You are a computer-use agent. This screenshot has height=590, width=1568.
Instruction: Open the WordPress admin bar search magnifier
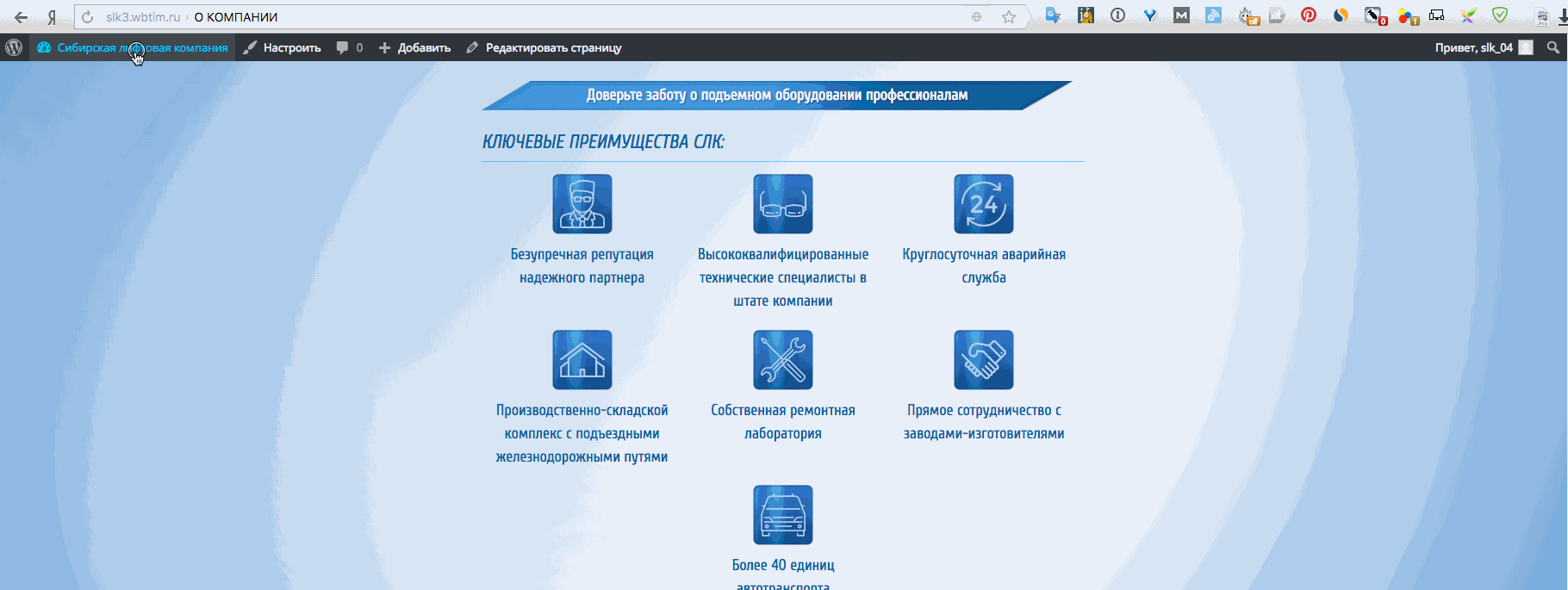pos(1552,47)
